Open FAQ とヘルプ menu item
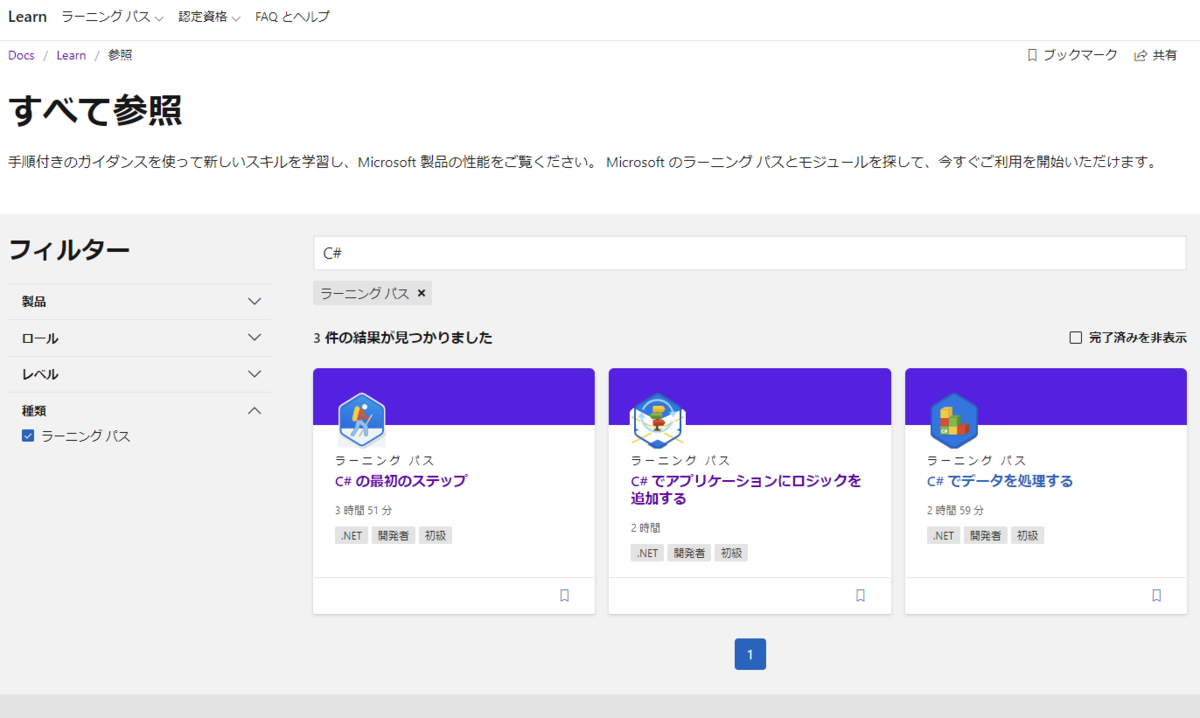Image resolution: width=1200 pixels, height=718 pixels. 292,17
